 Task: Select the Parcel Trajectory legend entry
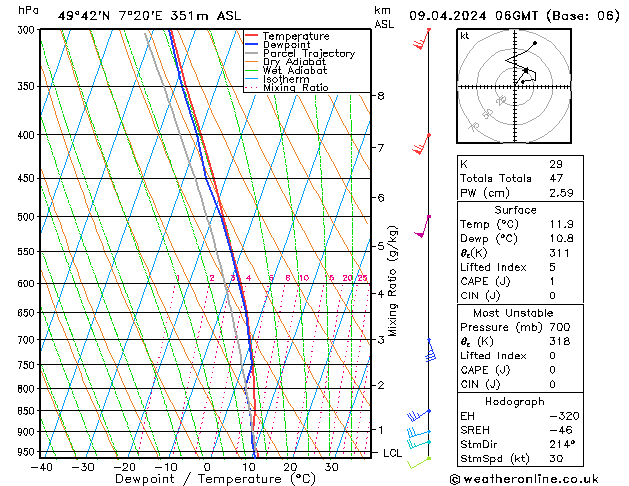(x=308, y=54)
